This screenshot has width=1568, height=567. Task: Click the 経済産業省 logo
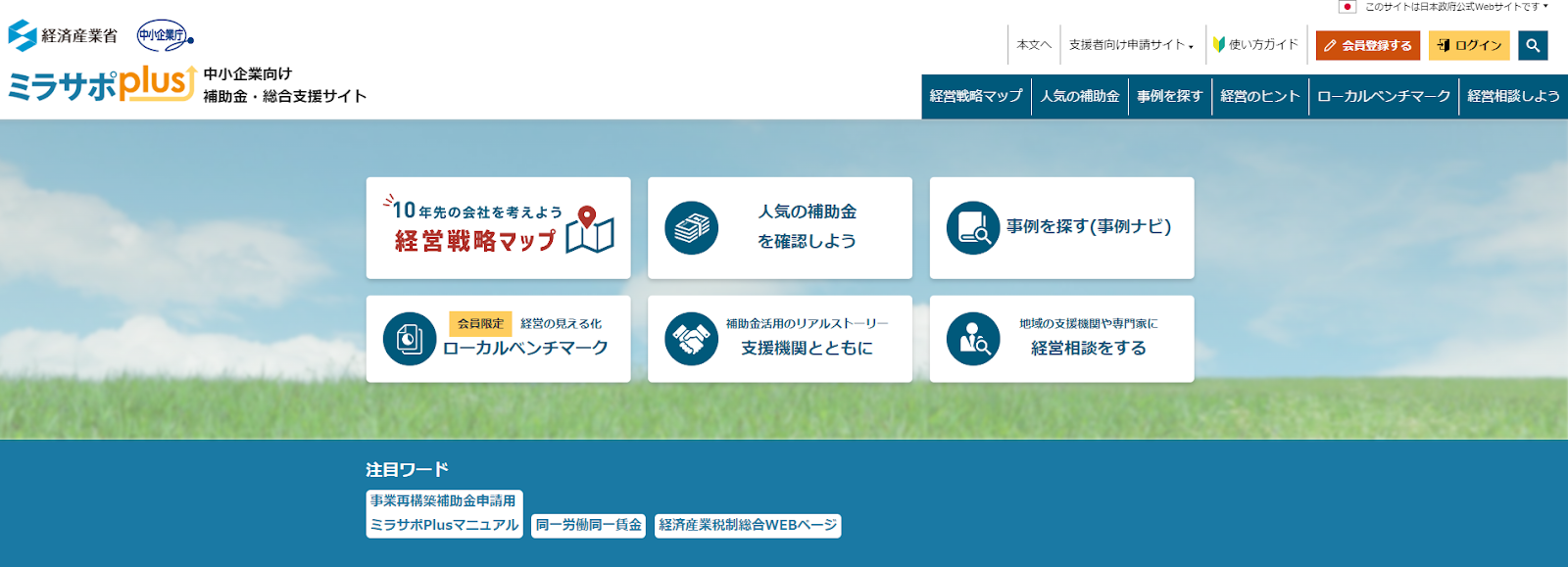click(63, 35)
